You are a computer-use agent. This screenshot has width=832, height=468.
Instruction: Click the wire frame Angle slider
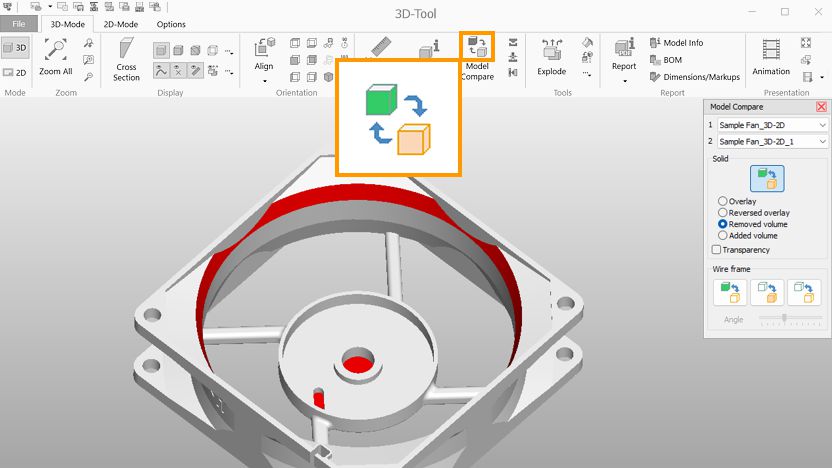coord(784,318)
